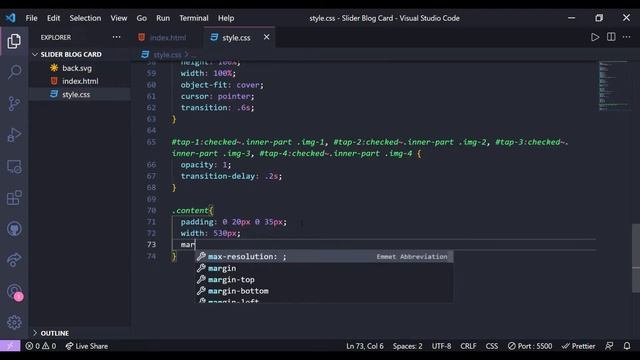The width and height of the screenshot is (640, 360).
Task: Choose the max-resolution suggestion
Action: 324,256
